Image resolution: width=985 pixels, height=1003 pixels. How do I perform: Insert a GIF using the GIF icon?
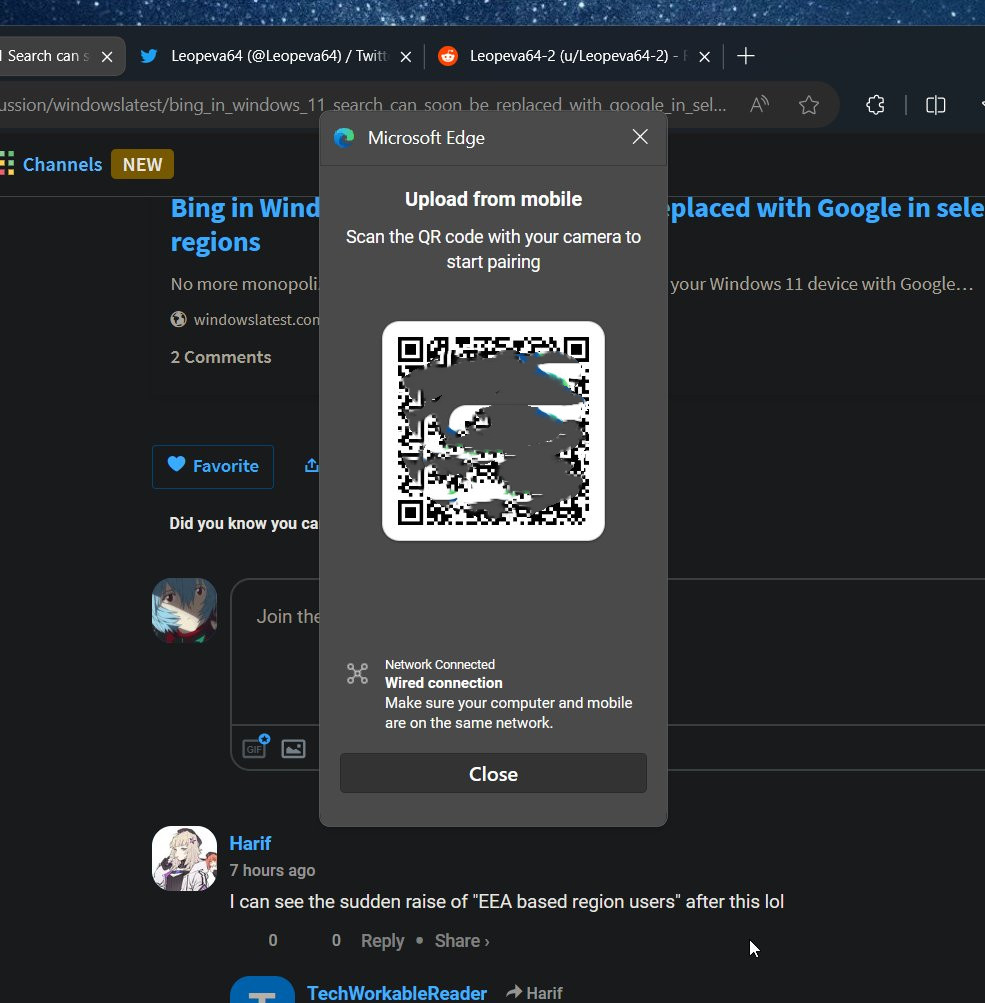[x=256, y=746]
